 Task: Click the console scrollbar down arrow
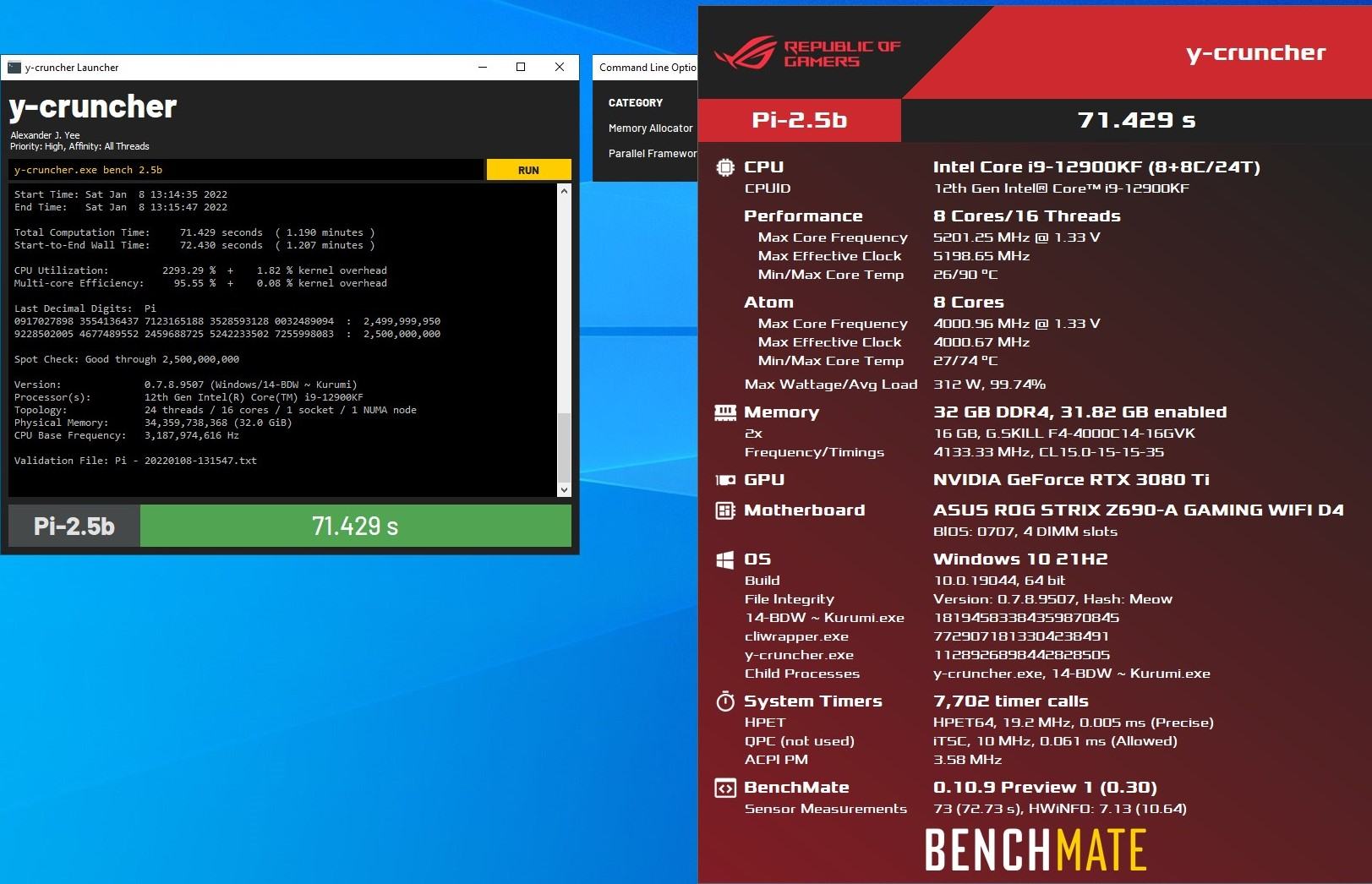[x=564, y=490]
